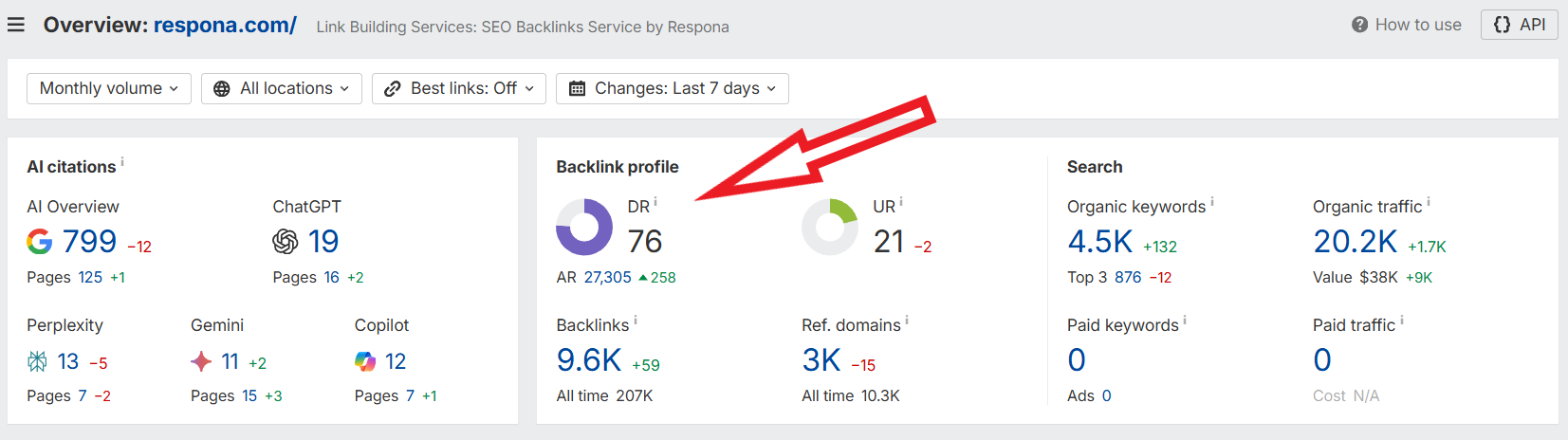Click Ref. domains All time 10.3K text
Image resolution: width=1568 pixels, height=440 pixels.
851,395
